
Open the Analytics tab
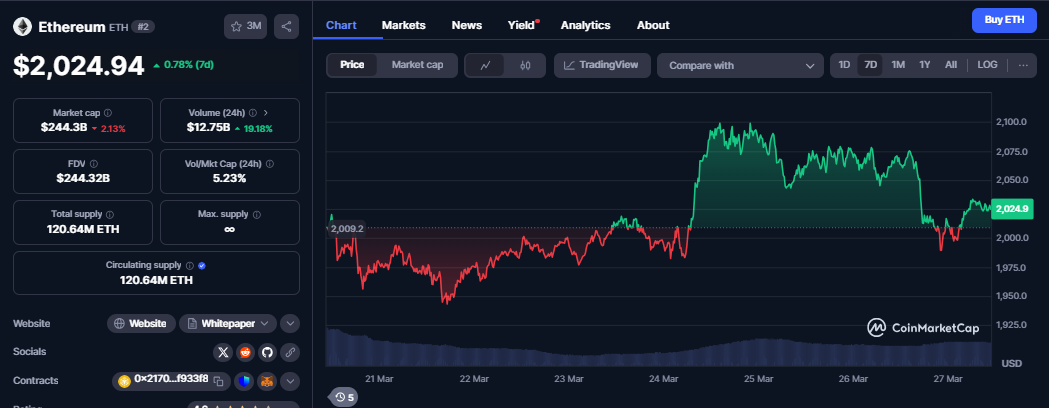[585, 24]
